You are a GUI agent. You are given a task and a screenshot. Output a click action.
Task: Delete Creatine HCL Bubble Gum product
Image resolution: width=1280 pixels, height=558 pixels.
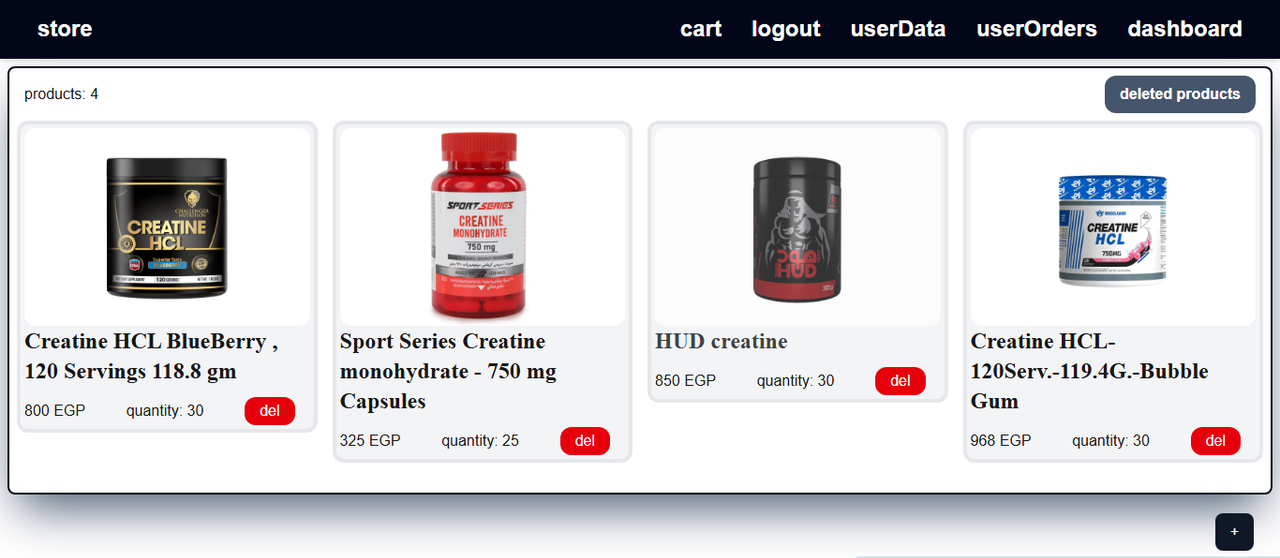pos(1216,441)
